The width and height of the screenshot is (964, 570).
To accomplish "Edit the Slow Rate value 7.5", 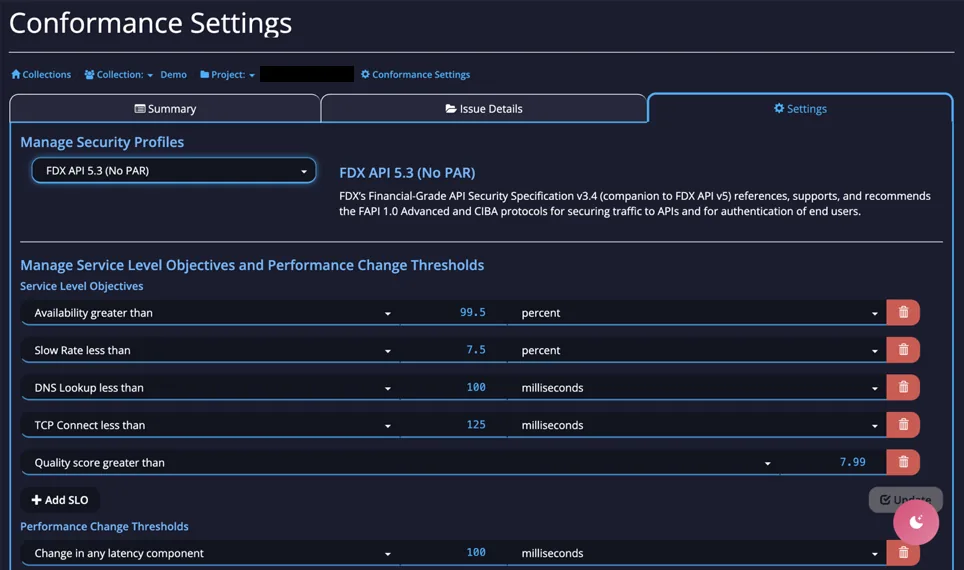I will pos(454,350).
